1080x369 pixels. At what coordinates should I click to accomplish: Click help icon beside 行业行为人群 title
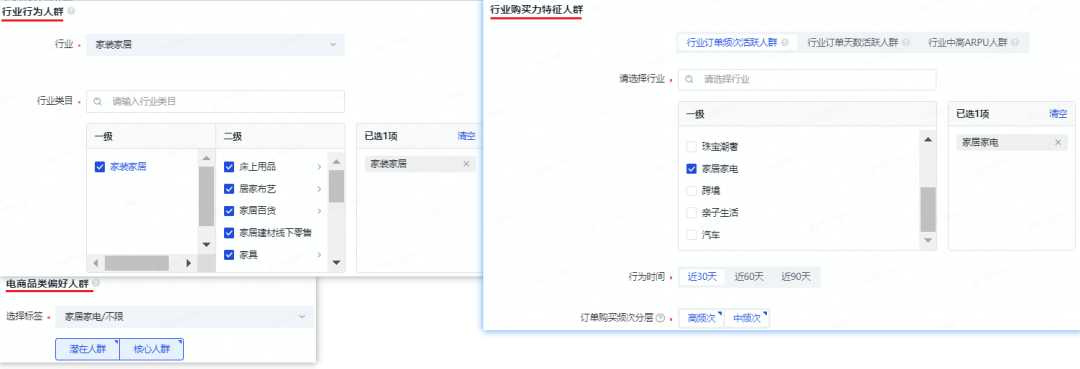click(x=72, y=11)
